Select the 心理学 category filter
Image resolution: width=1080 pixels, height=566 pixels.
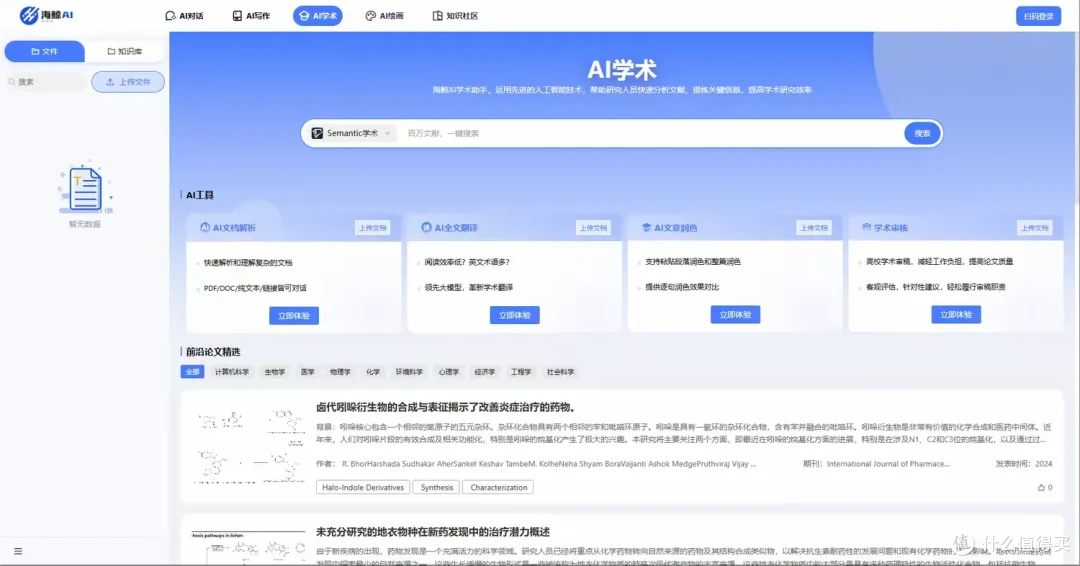pyautogui.click(x=448, y=372)
